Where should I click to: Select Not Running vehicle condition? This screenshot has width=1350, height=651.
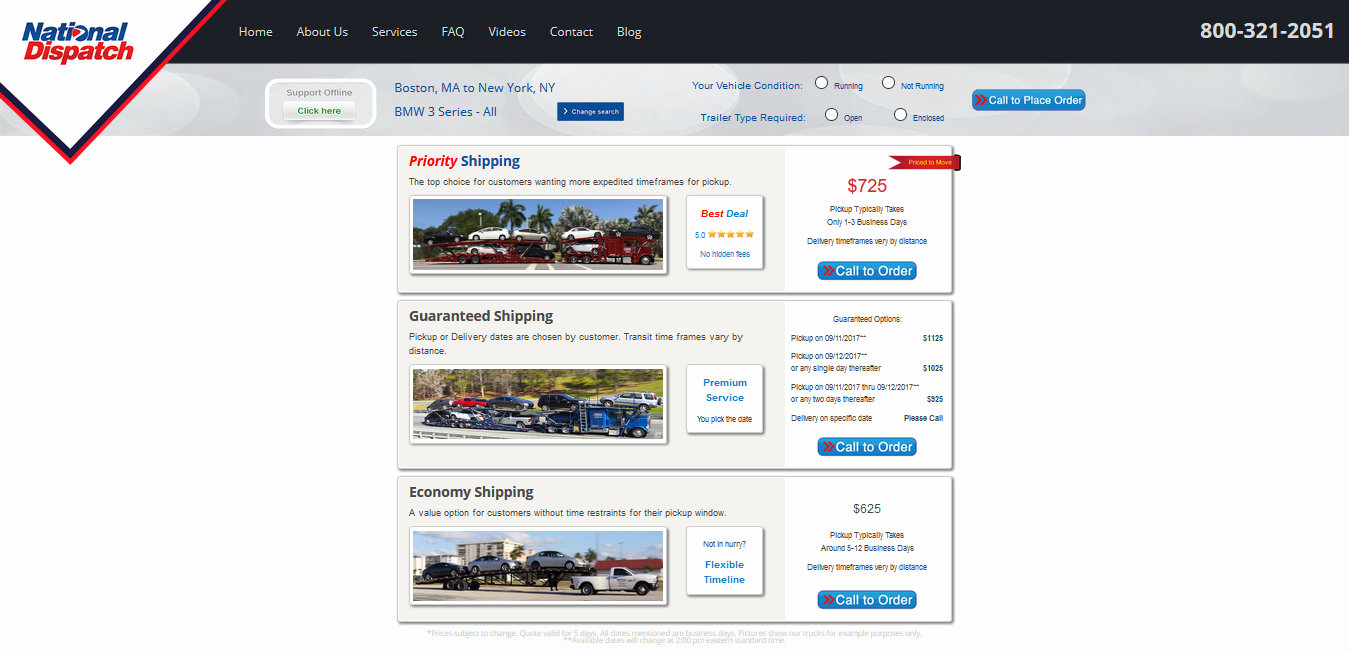click(x=888, y=83)
